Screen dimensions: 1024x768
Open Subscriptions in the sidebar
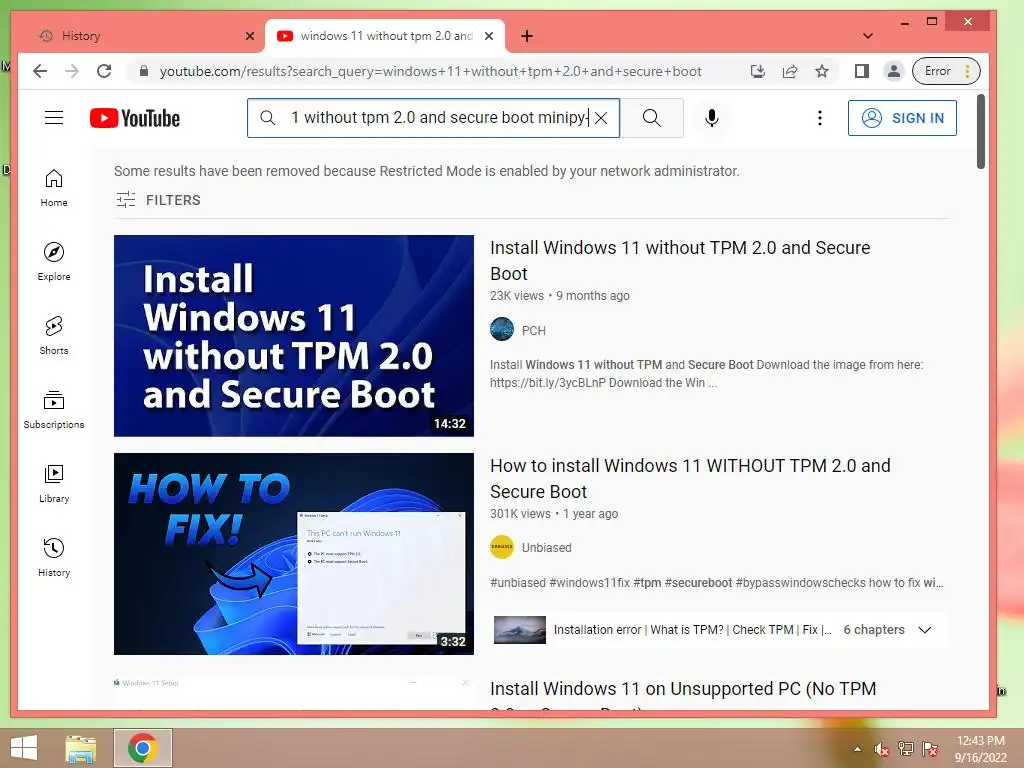(x=54, y=409)
